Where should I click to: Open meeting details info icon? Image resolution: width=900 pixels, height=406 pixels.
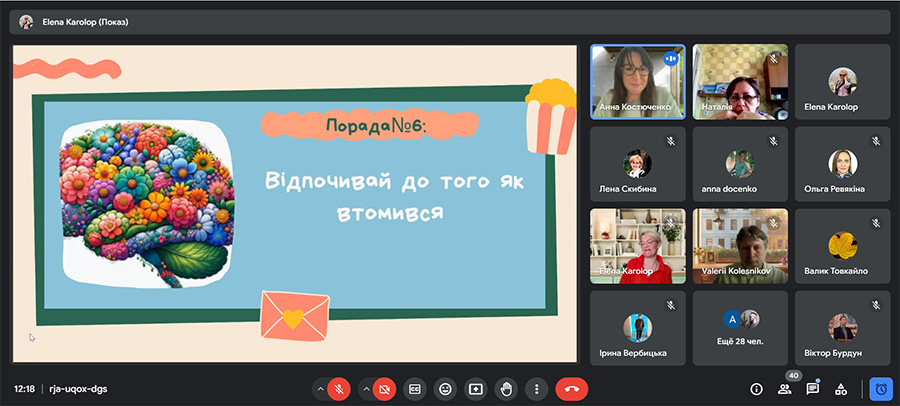pyautogui.click(x=756, y=388)
